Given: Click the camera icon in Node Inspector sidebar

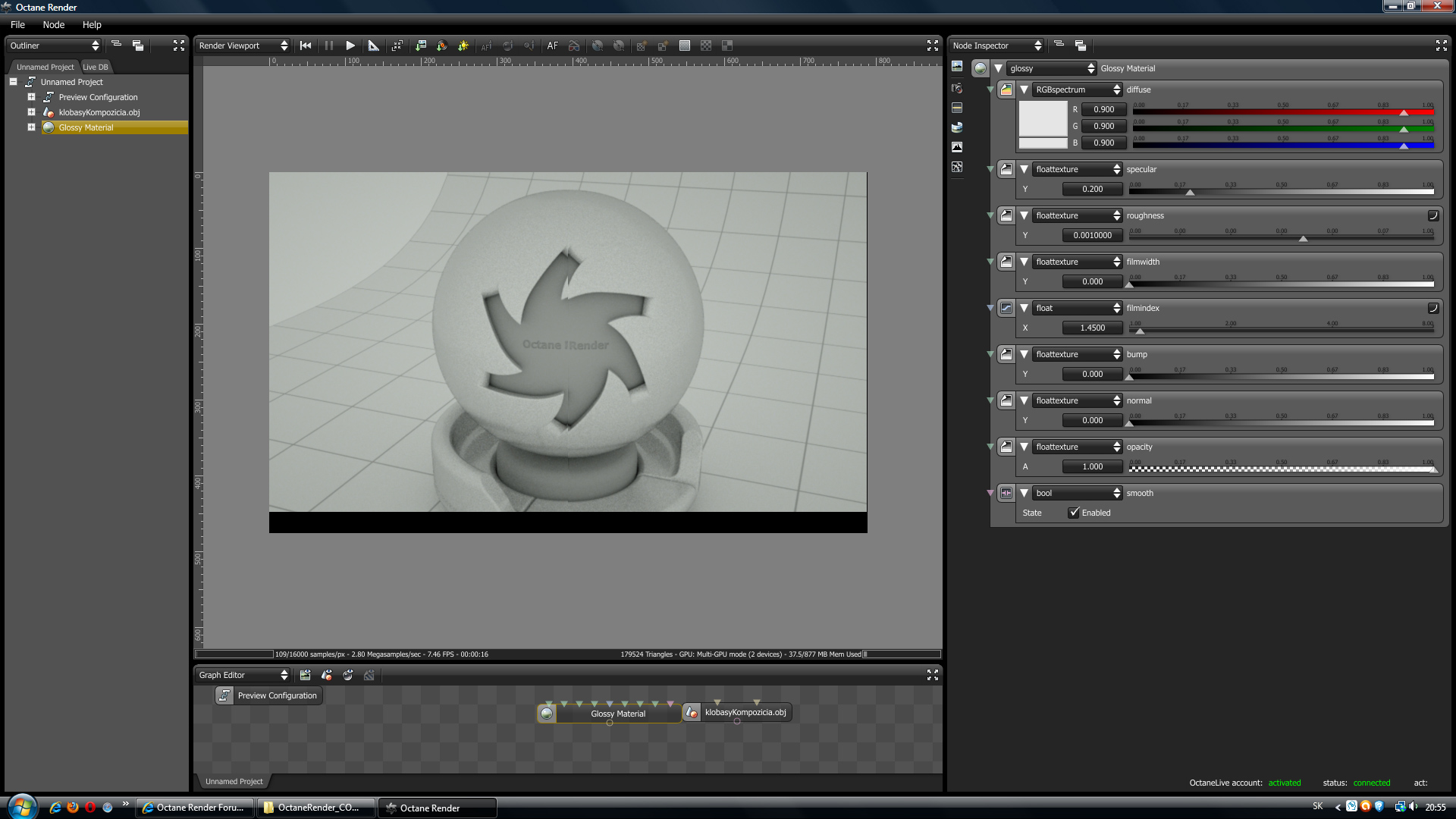Looking at the screenshot, I should pyautogui.click(x=957, y=88).
